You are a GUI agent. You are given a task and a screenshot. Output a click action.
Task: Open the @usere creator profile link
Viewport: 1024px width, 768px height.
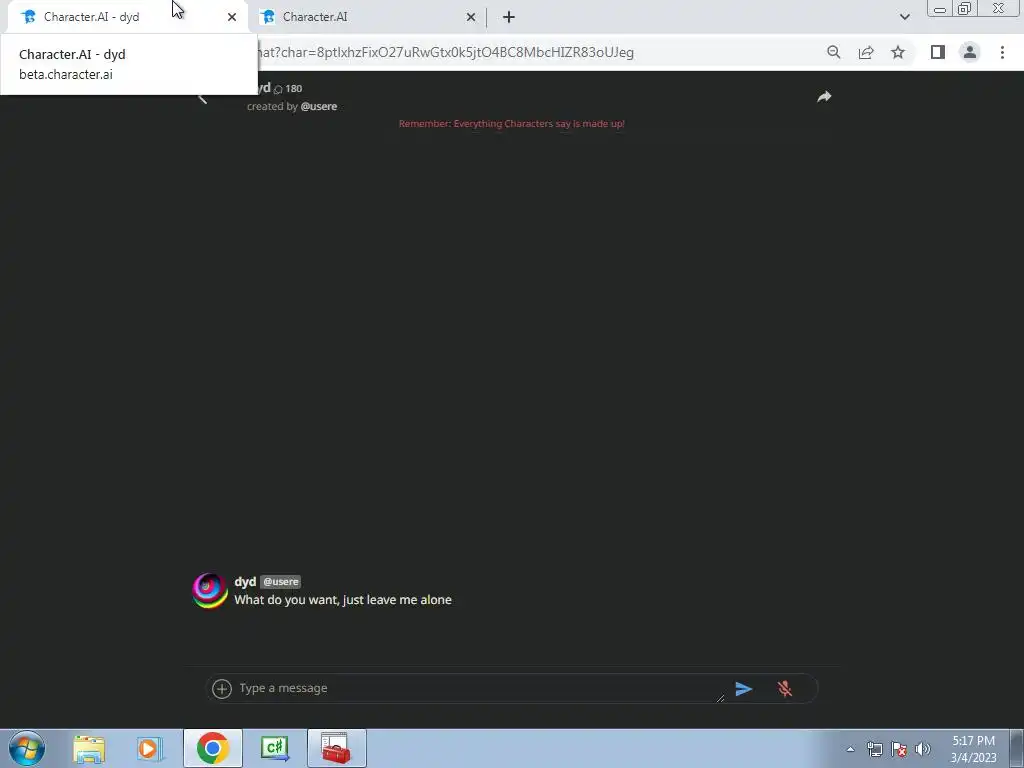[x=319, y=106]
